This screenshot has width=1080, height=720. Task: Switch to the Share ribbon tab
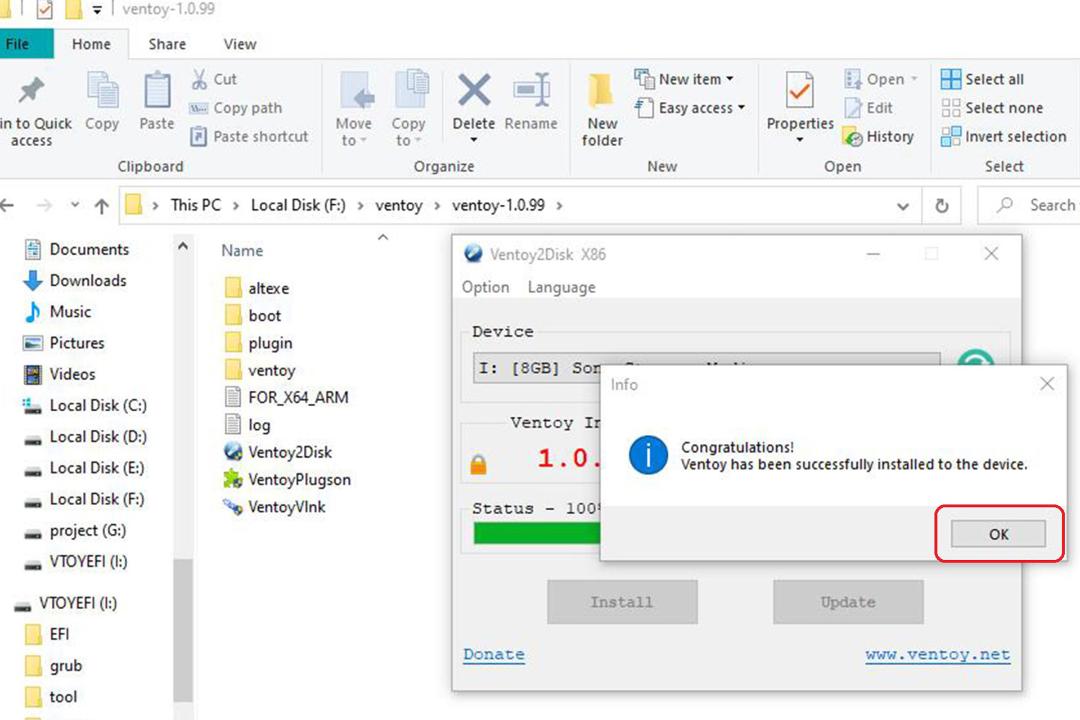pyautogui.click(x=167, y=44)
